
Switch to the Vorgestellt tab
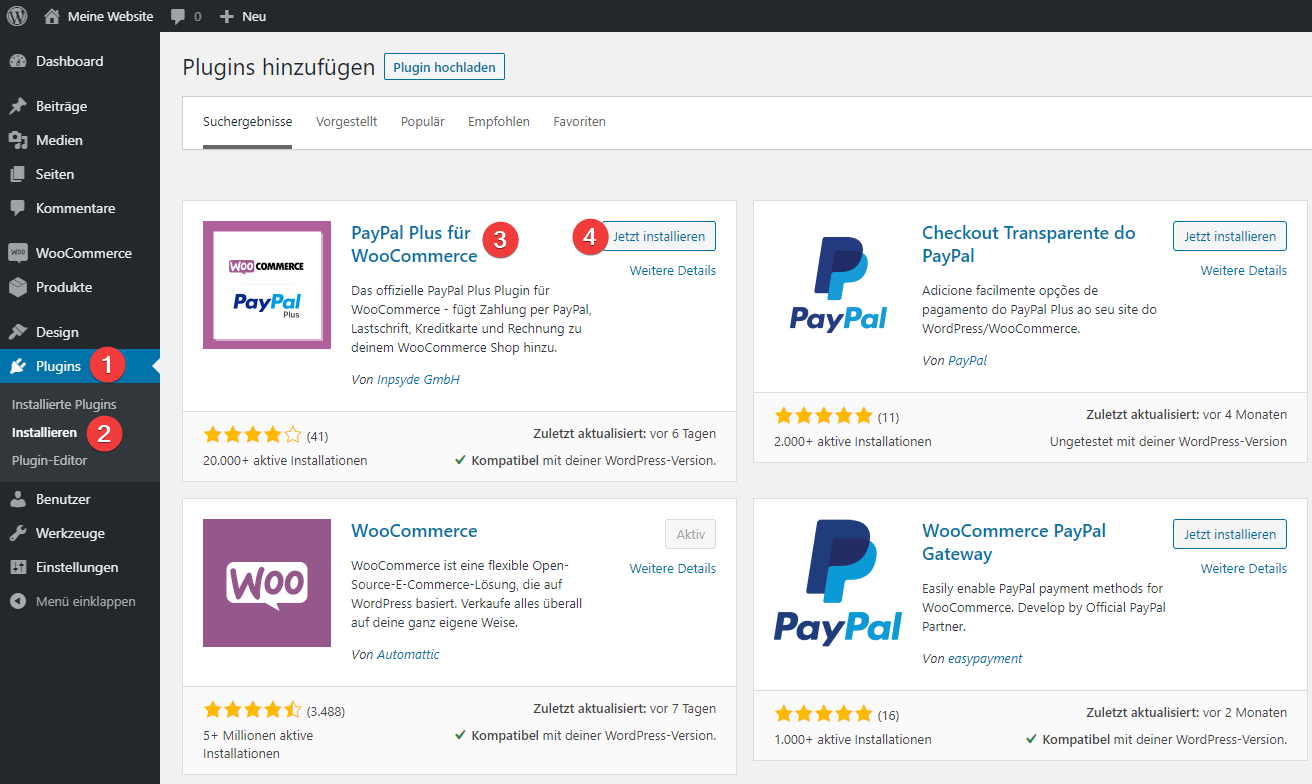coord(346,122)
